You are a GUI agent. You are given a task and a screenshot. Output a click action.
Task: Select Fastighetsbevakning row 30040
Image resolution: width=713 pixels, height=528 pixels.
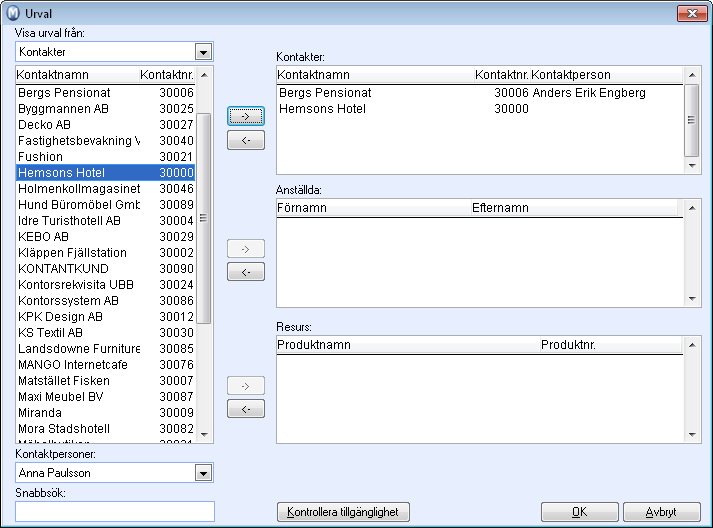[105, 141]
